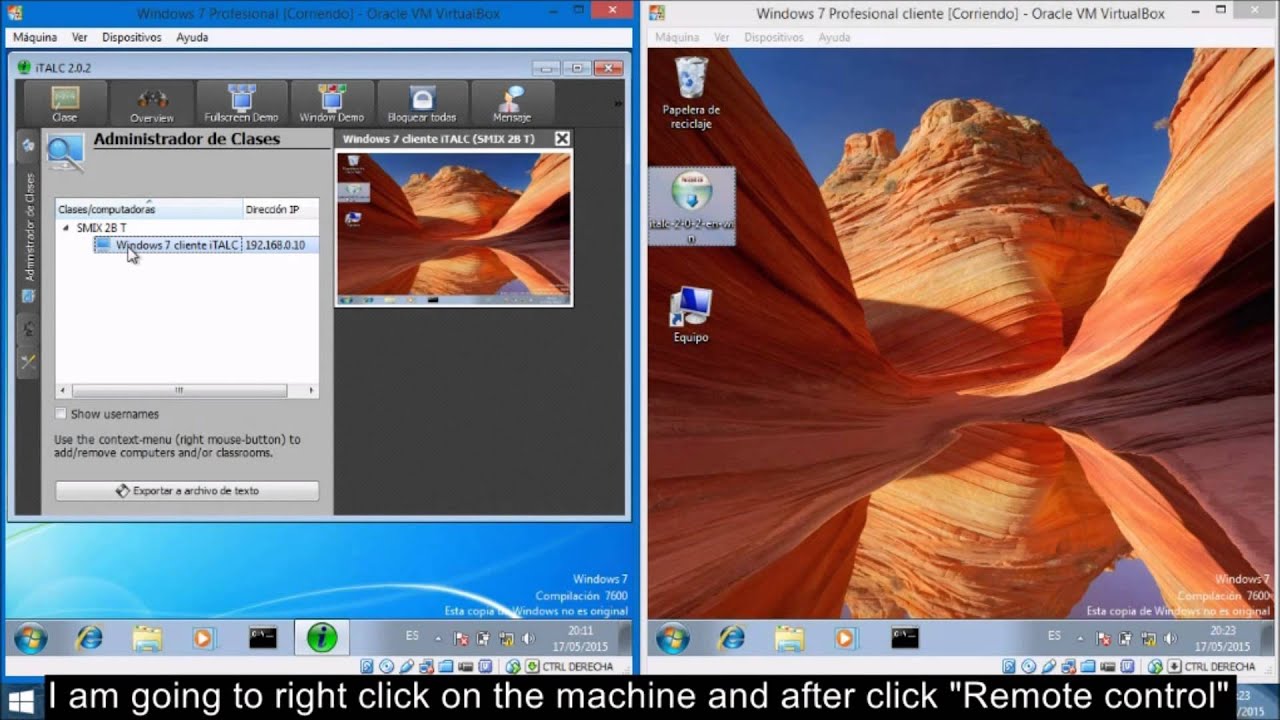
Task: Open Dispositivos menu in client VirtualBox window
Action: pyautogui.click(x=774, y=37)
